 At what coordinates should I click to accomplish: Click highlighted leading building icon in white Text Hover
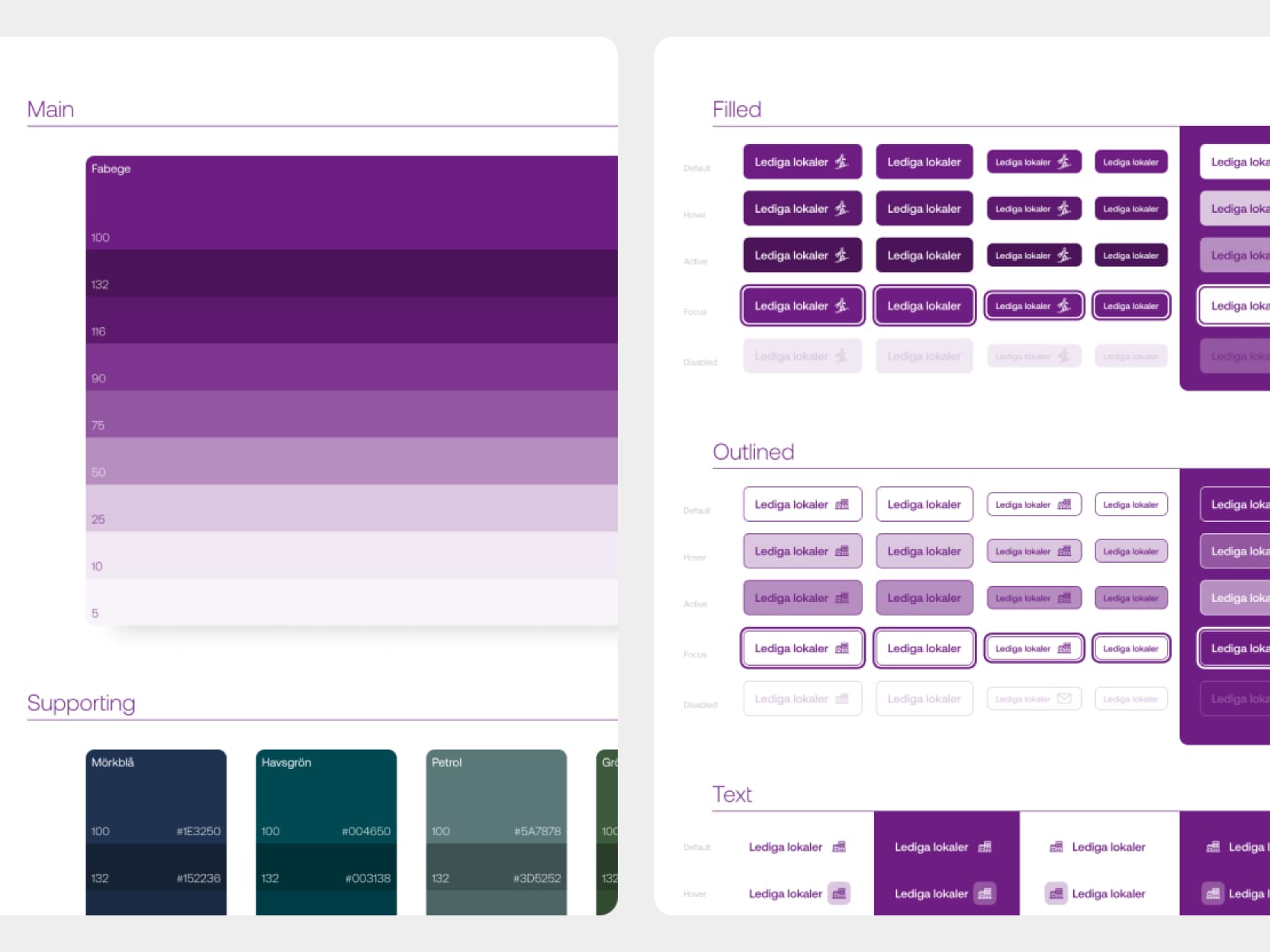pyautogui.click(x=1056, y=893)
